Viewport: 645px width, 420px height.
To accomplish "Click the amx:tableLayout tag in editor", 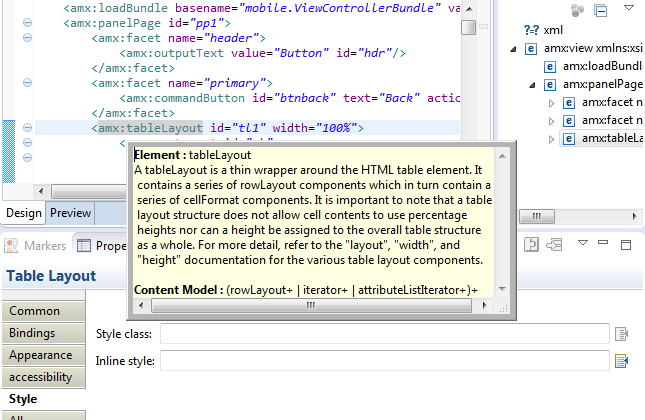I will click(x=150, y=128).
